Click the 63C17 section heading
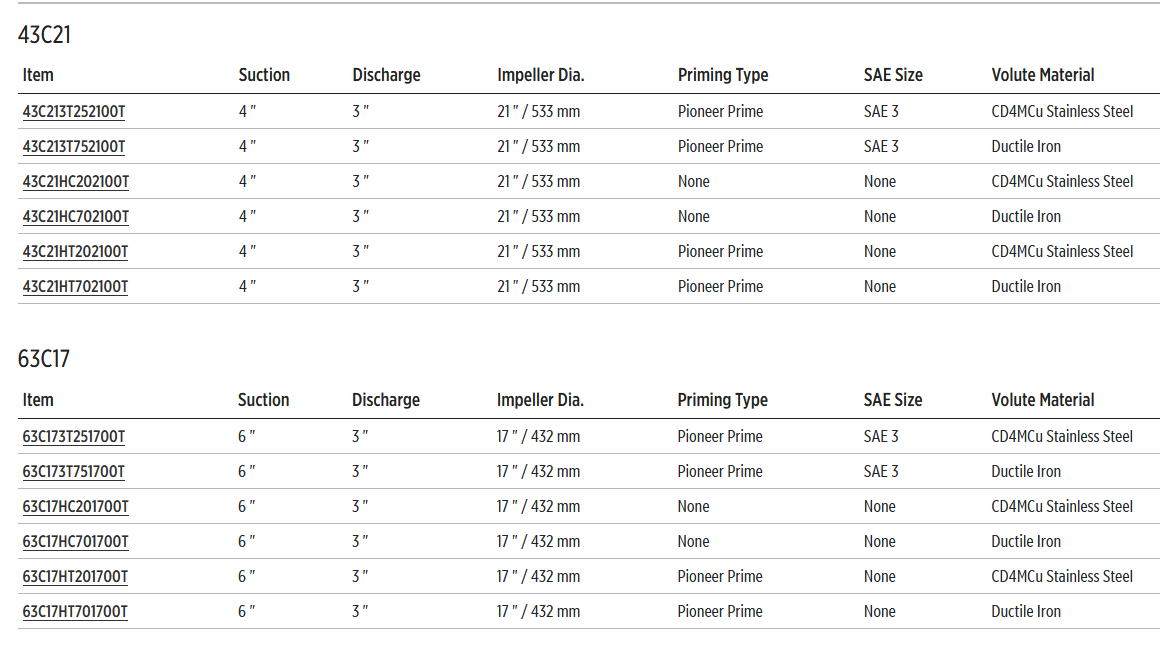 click(x=44, y=359)
